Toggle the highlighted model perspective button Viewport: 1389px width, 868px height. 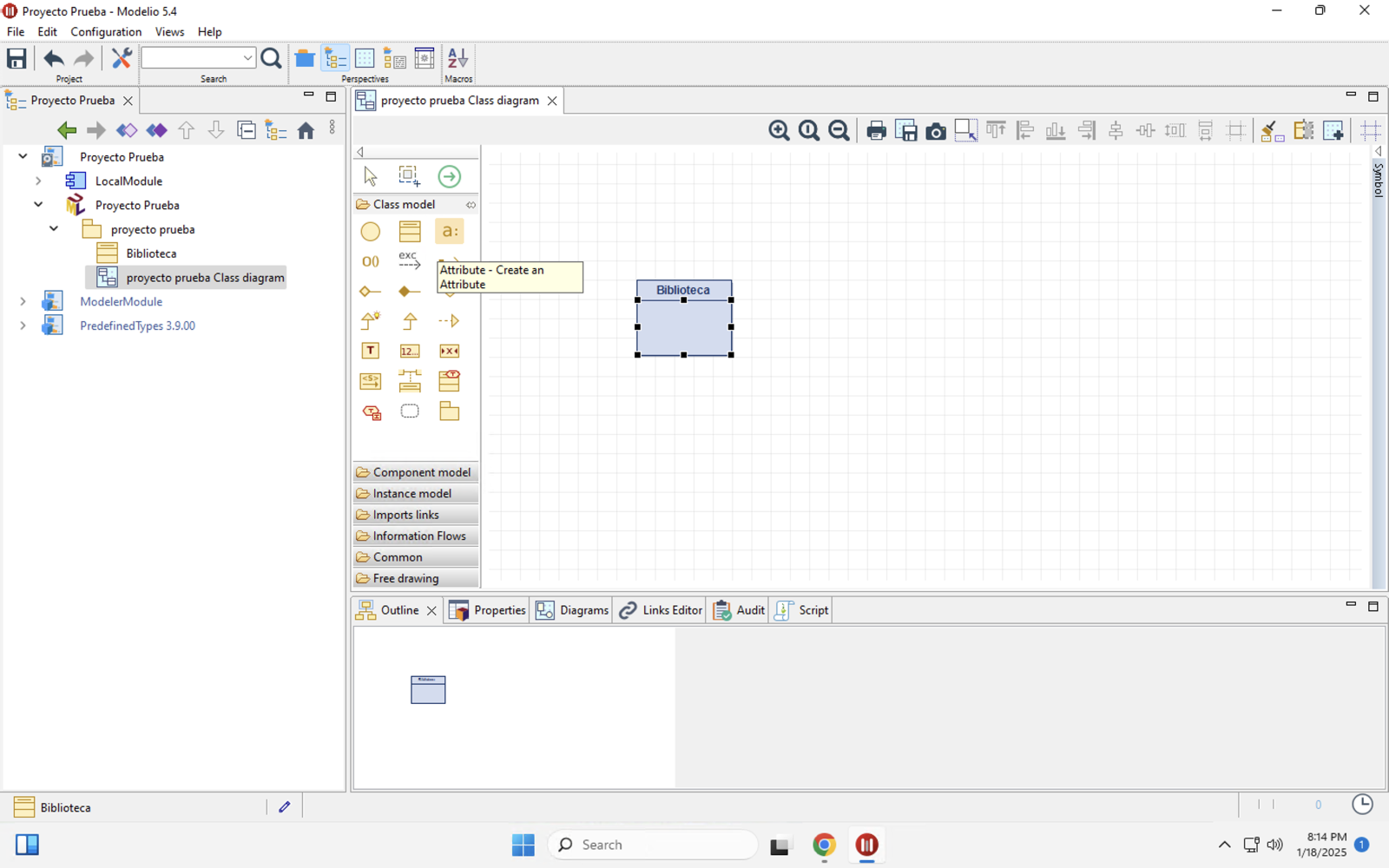click(335, 59)
